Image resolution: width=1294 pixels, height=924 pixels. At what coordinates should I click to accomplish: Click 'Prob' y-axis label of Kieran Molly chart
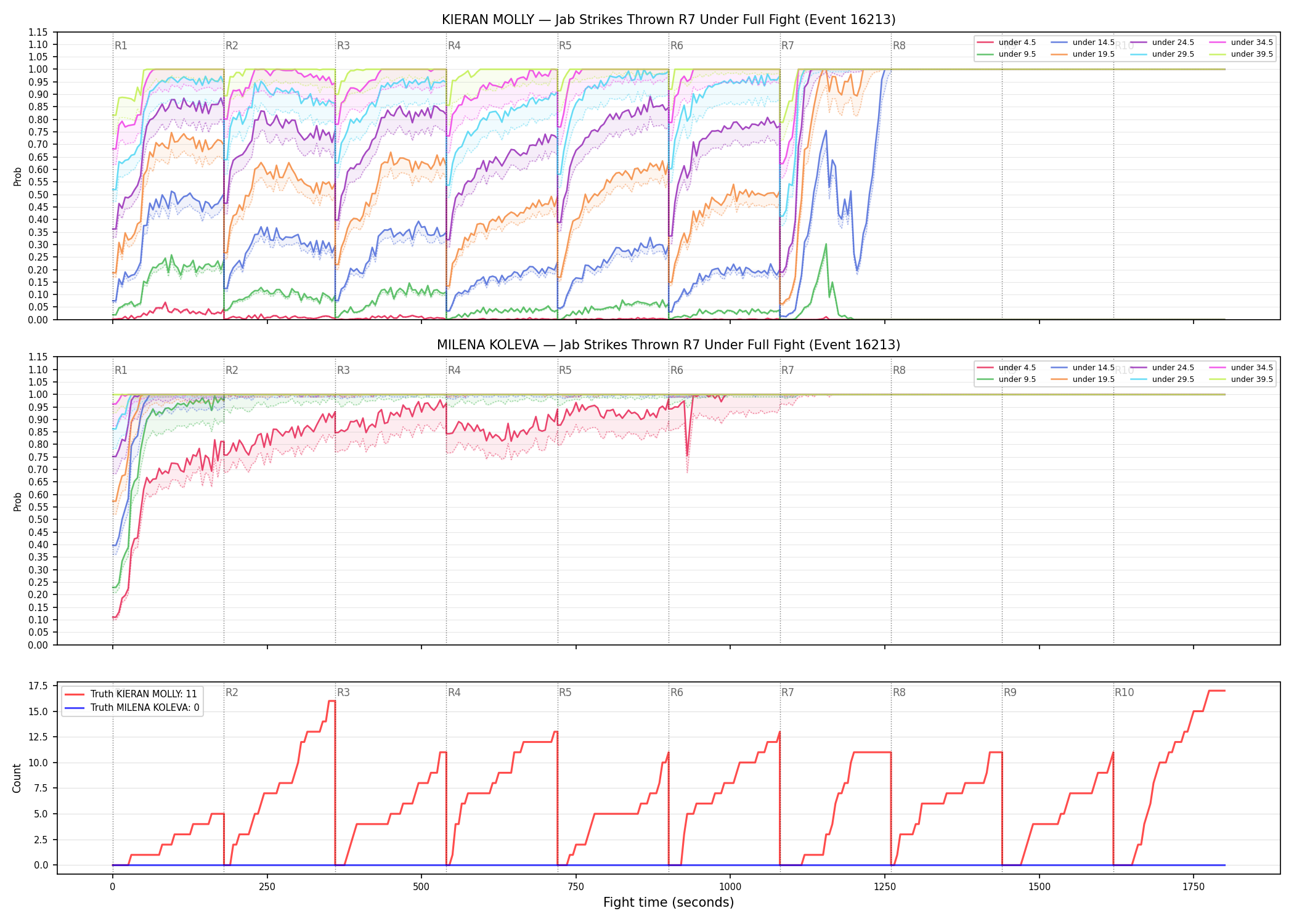pyautogui.click(x=18, y=176)
